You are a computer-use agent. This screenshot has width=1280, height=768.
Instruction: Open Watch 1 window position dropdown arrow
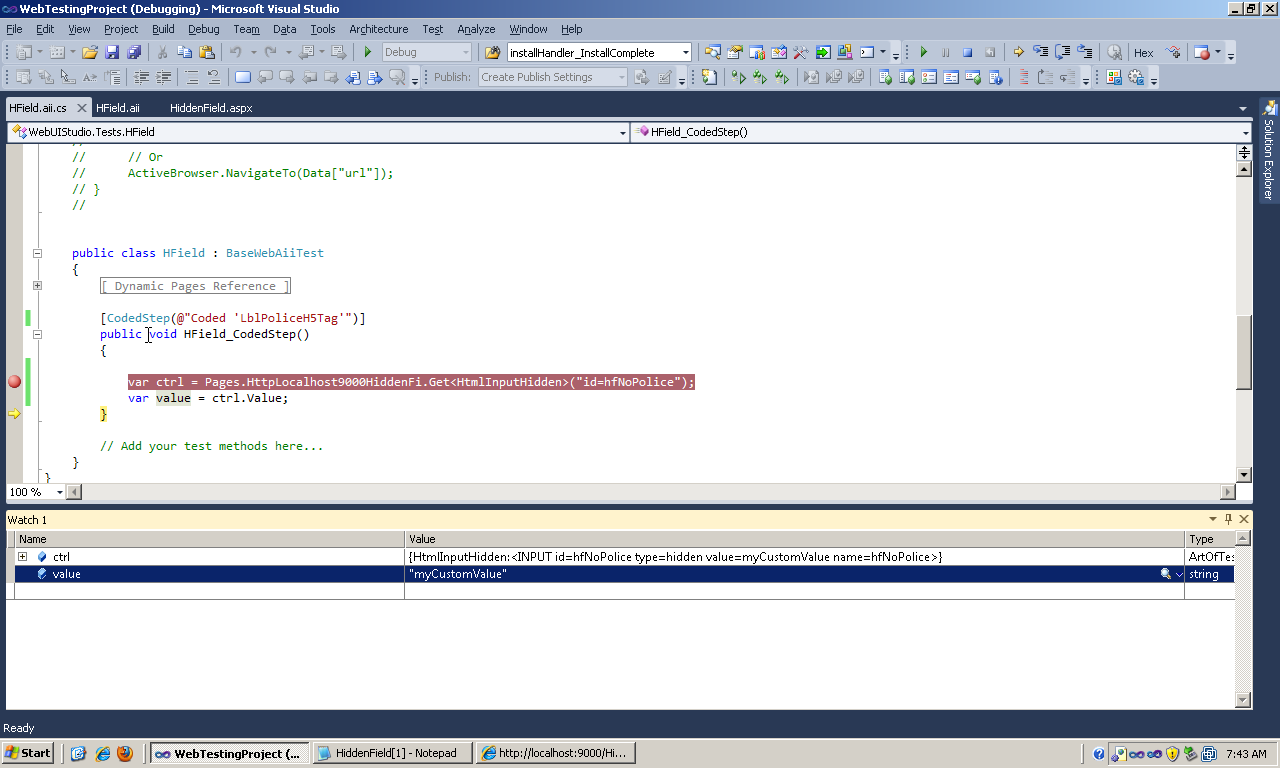click(x=1213, y=519)
